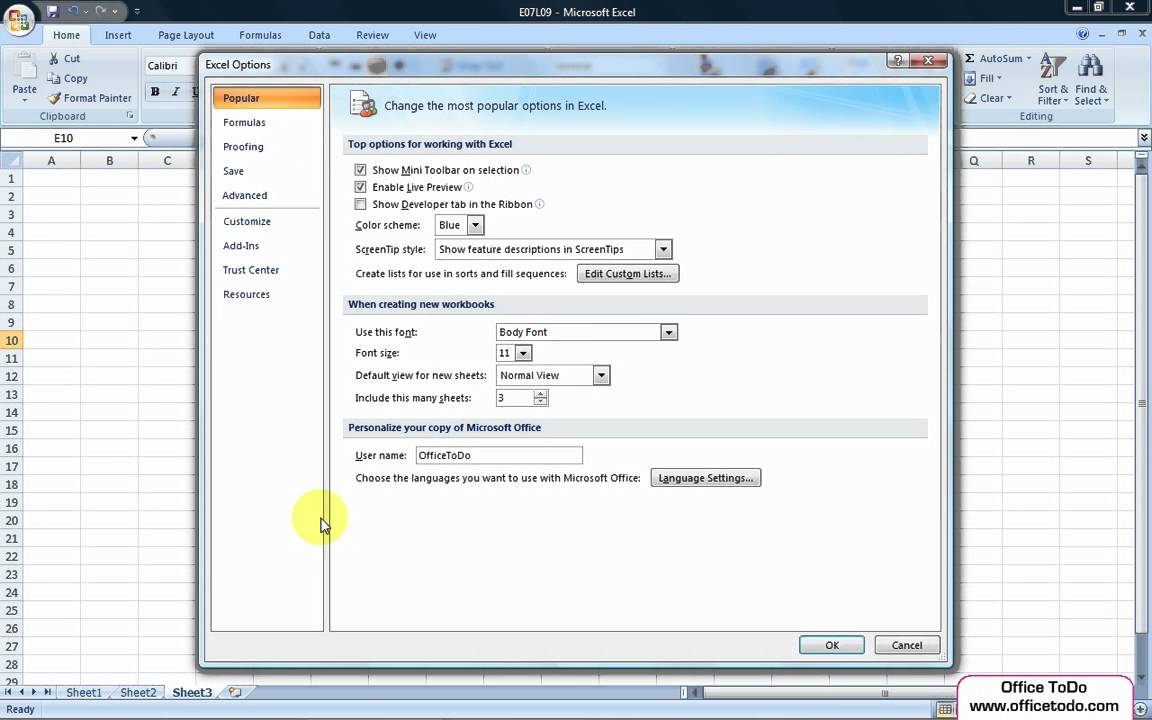Click the Fill down-arrow icon
Screen dimensions: 1152x720
click(970, 78)
